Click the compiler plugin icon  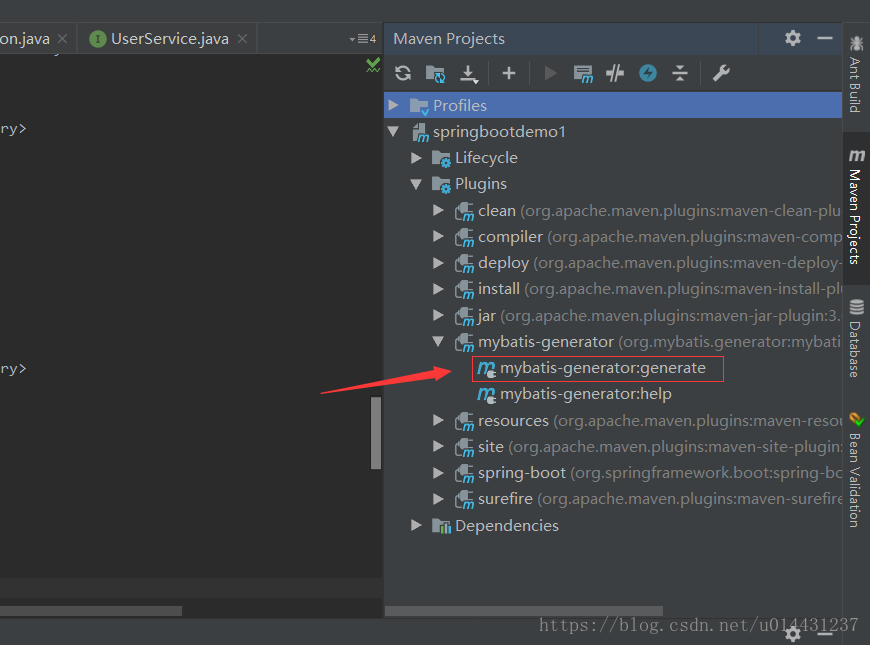click(x=464, y=238)
